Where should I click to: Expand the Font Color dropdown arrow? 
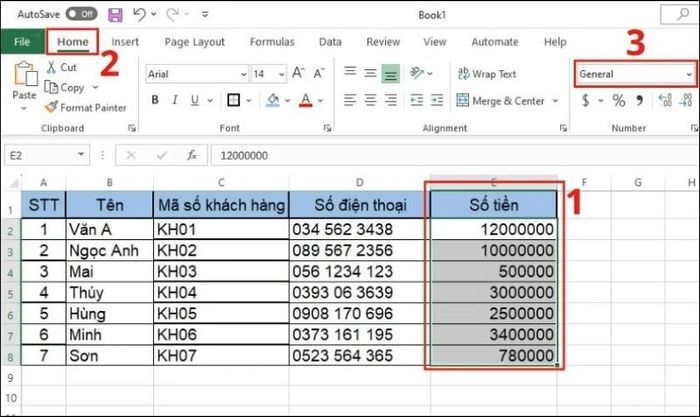point(321,101)
